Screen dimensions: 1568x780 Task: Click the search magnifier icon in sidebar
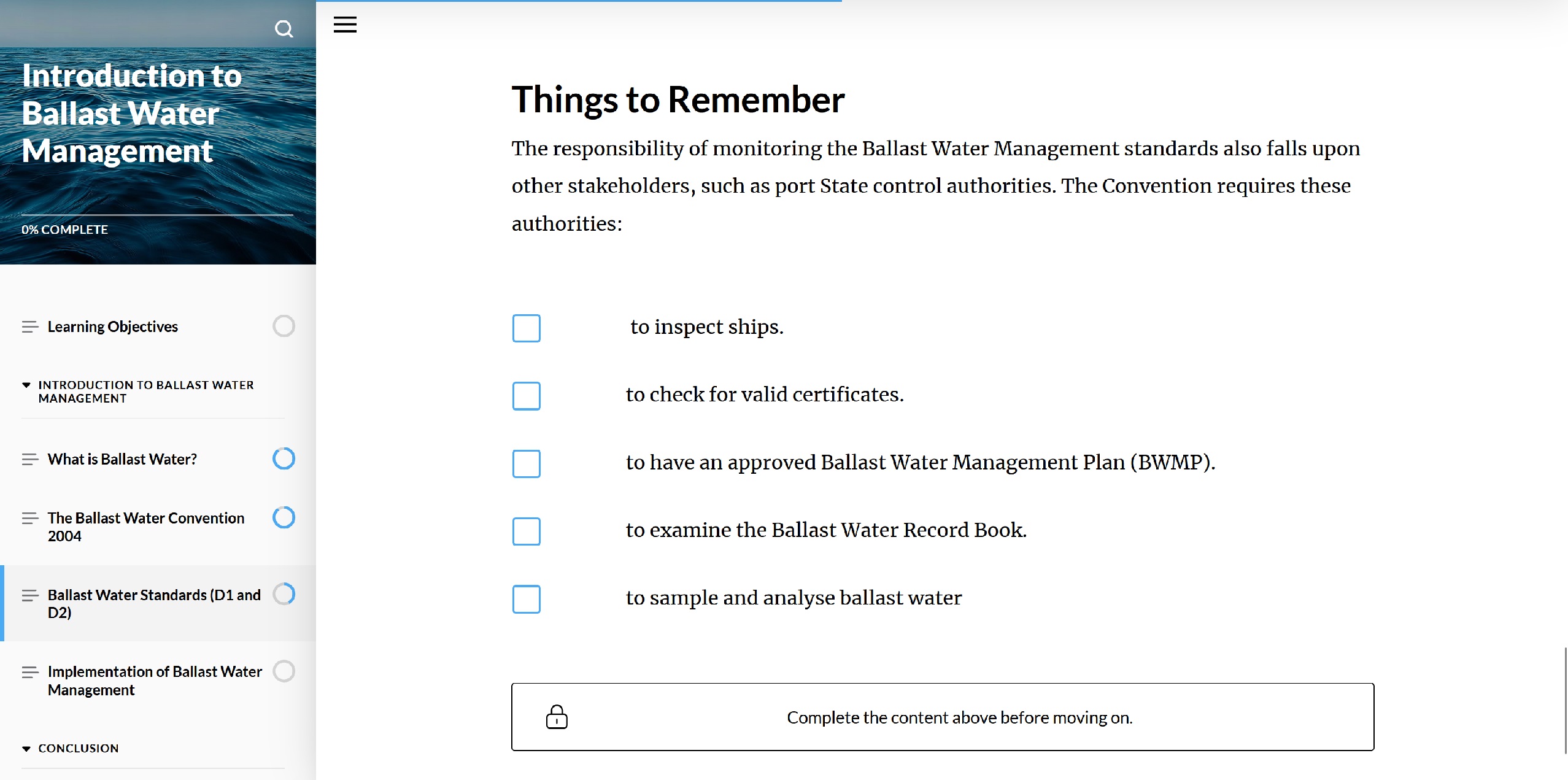[x=284, y=29]
